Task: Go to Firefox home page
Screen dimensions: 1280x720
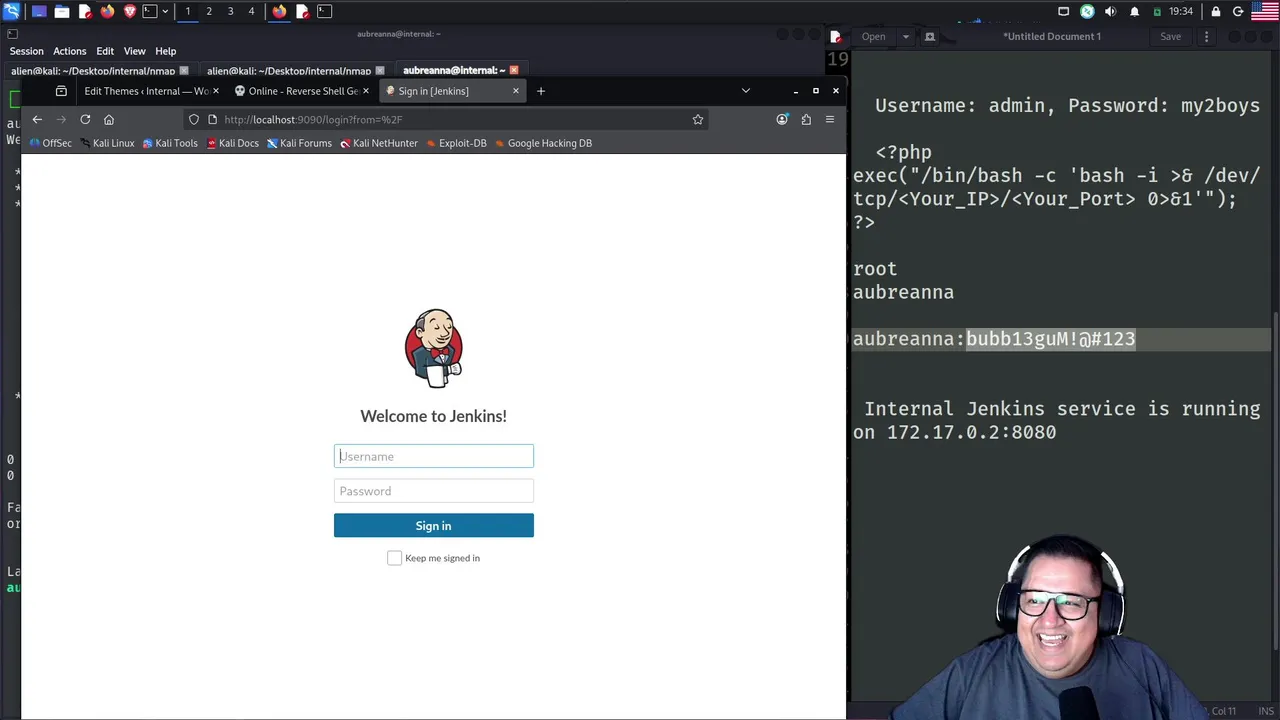Action: (x=109, y=119)
